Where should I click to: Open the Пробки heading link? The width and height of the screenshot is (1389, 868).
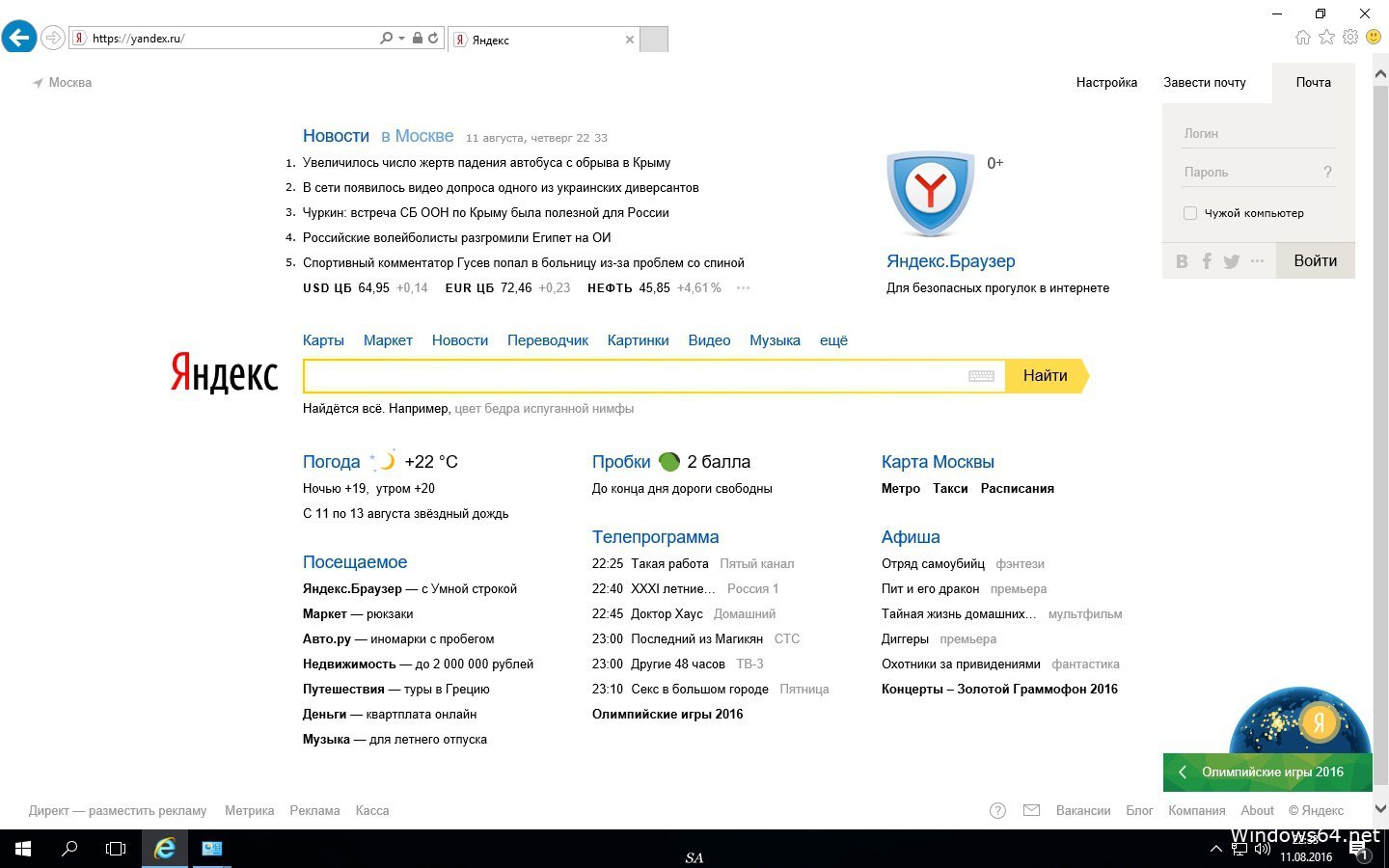point(621,462)
